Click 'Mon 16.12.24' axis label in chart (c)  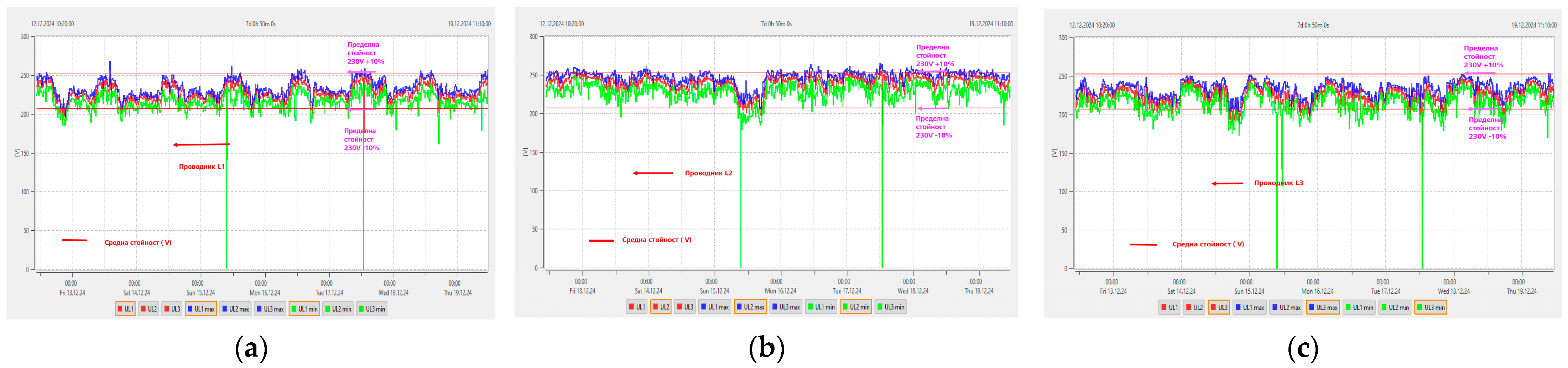1317,292
